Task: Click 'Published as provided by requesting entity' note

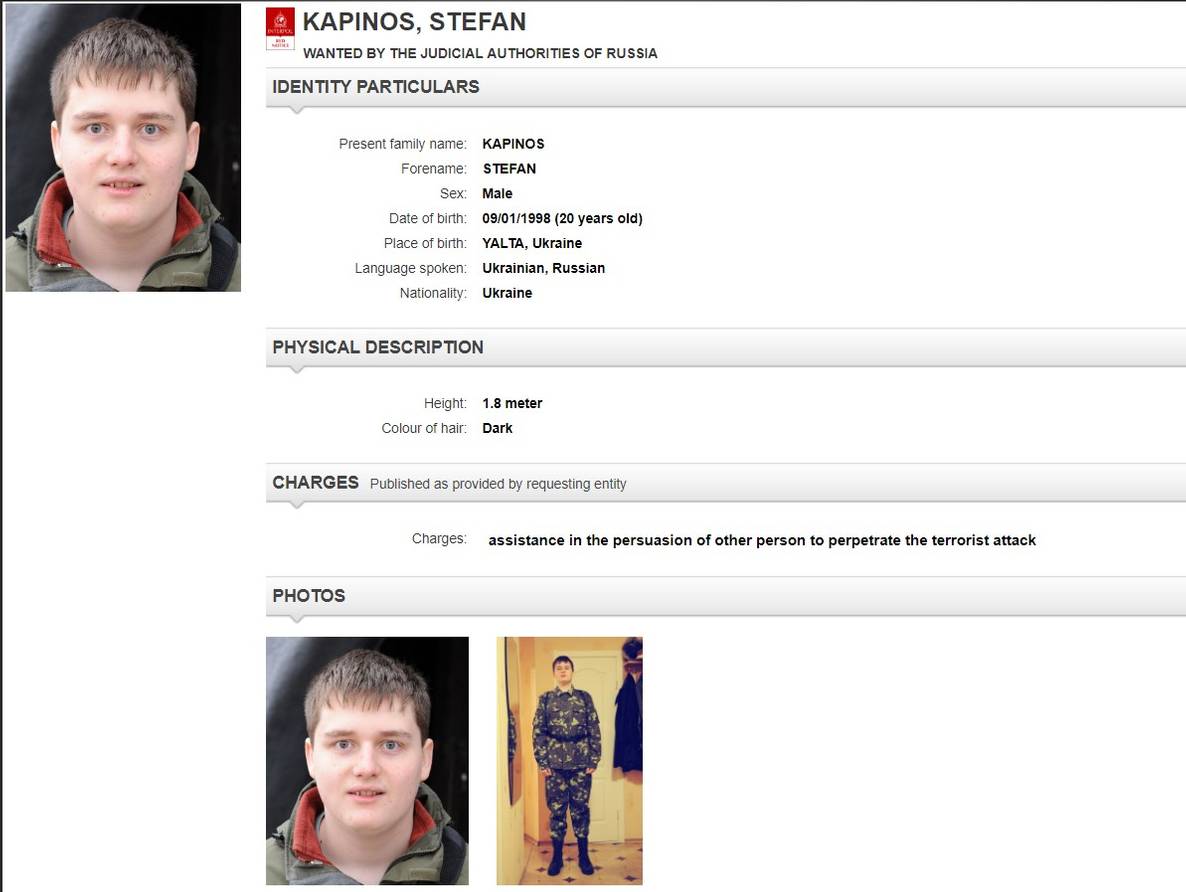Action: [498, 484]
